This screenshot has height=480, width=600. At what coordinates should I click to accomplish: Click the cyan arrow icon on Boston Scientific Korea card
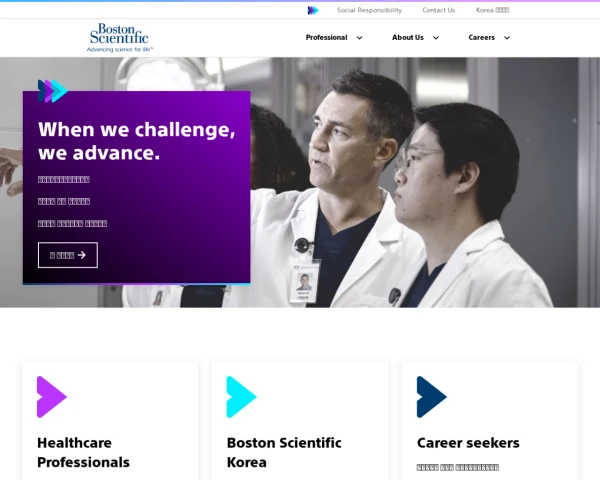click(x=241, y=397)
